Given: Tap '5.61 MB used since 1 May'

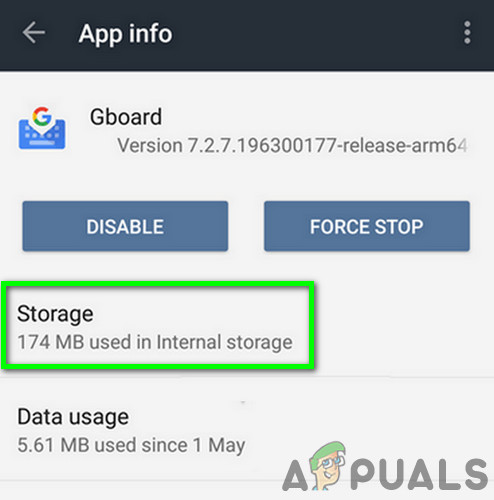Looking at the screenshot, I should point(131,445).
